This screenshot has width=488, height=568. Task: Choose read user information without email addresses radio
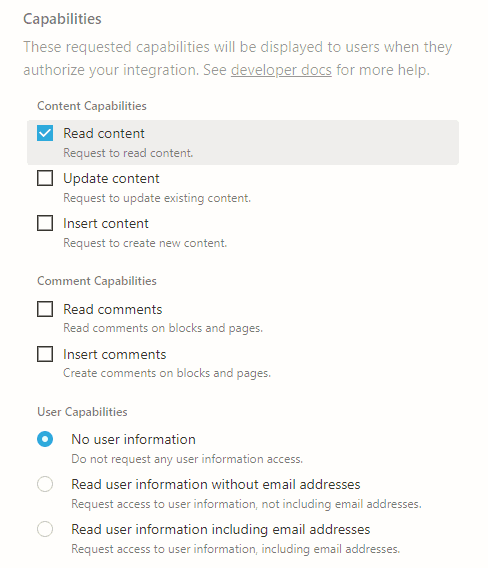[x=45, y=484]
